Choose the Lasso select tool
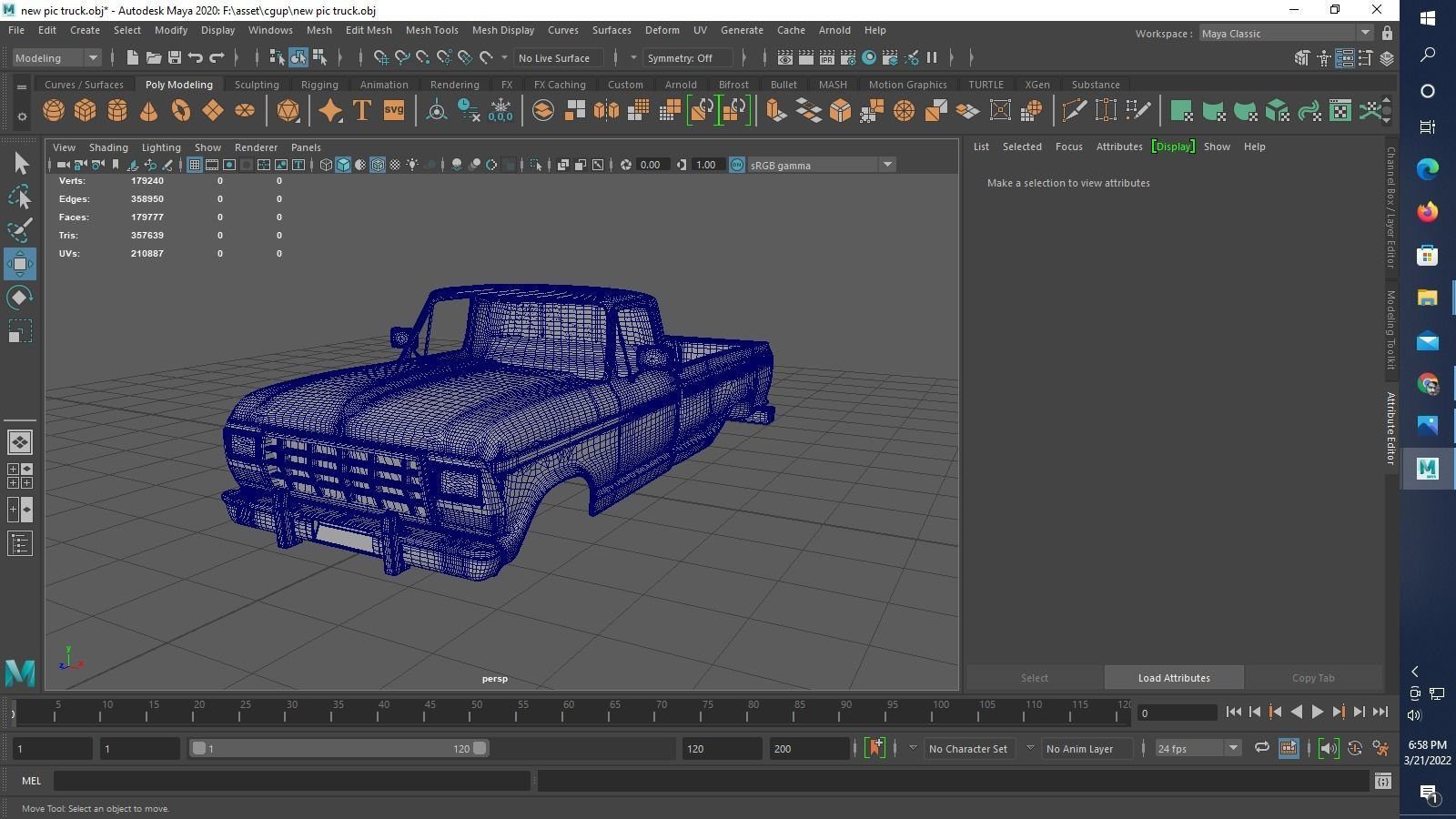Viewport: 1456px width, 819px height. (20, 197)
